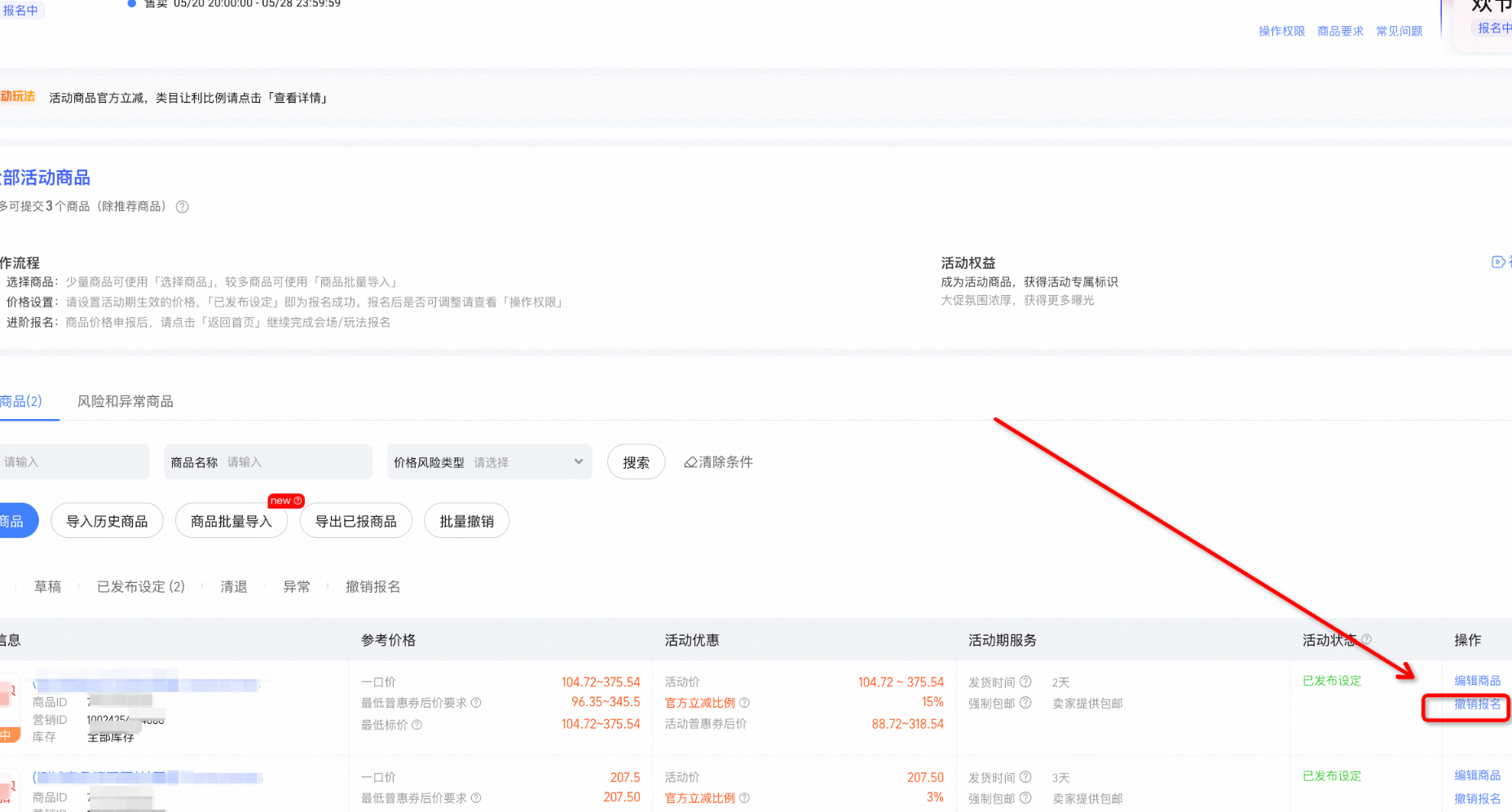
Task: Click 商品批量导入 button
Action: click(x=231, y=522)
